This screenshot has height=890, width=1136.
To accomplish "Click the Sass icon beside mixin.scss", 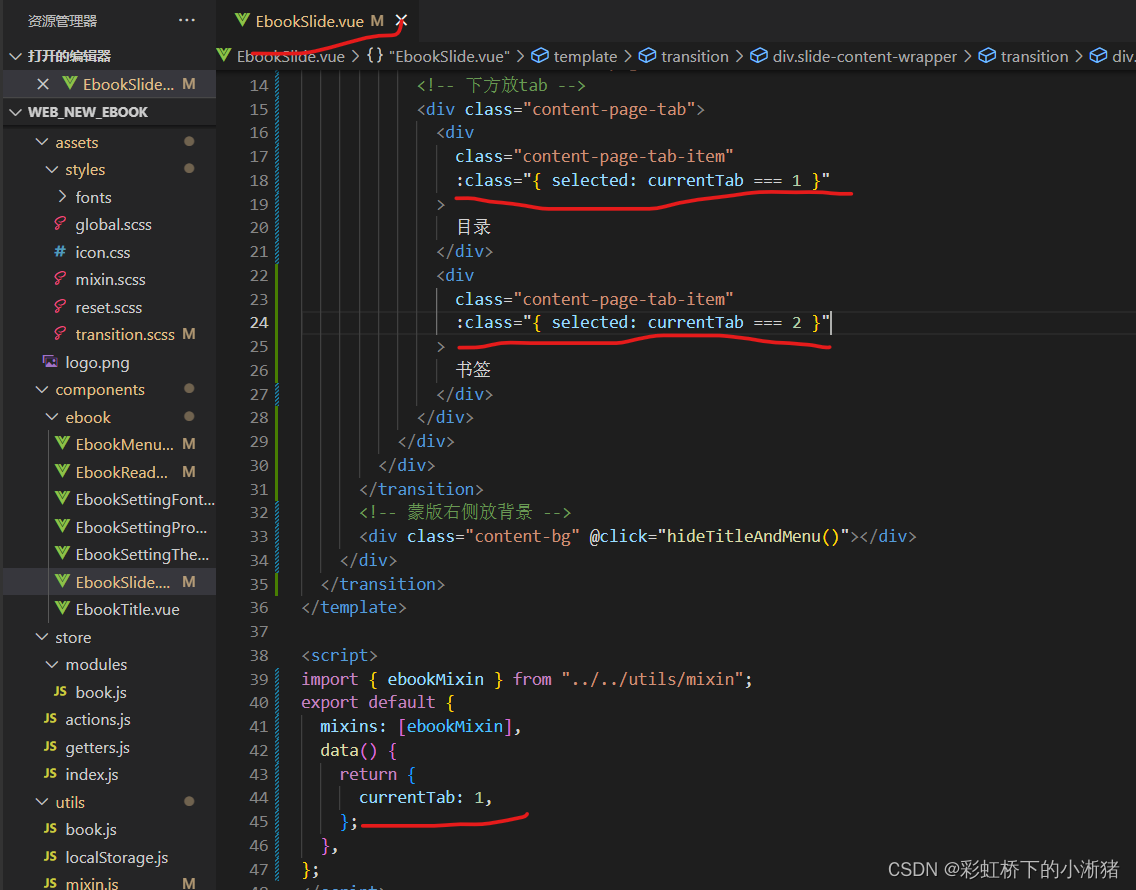I will point(60,279).
